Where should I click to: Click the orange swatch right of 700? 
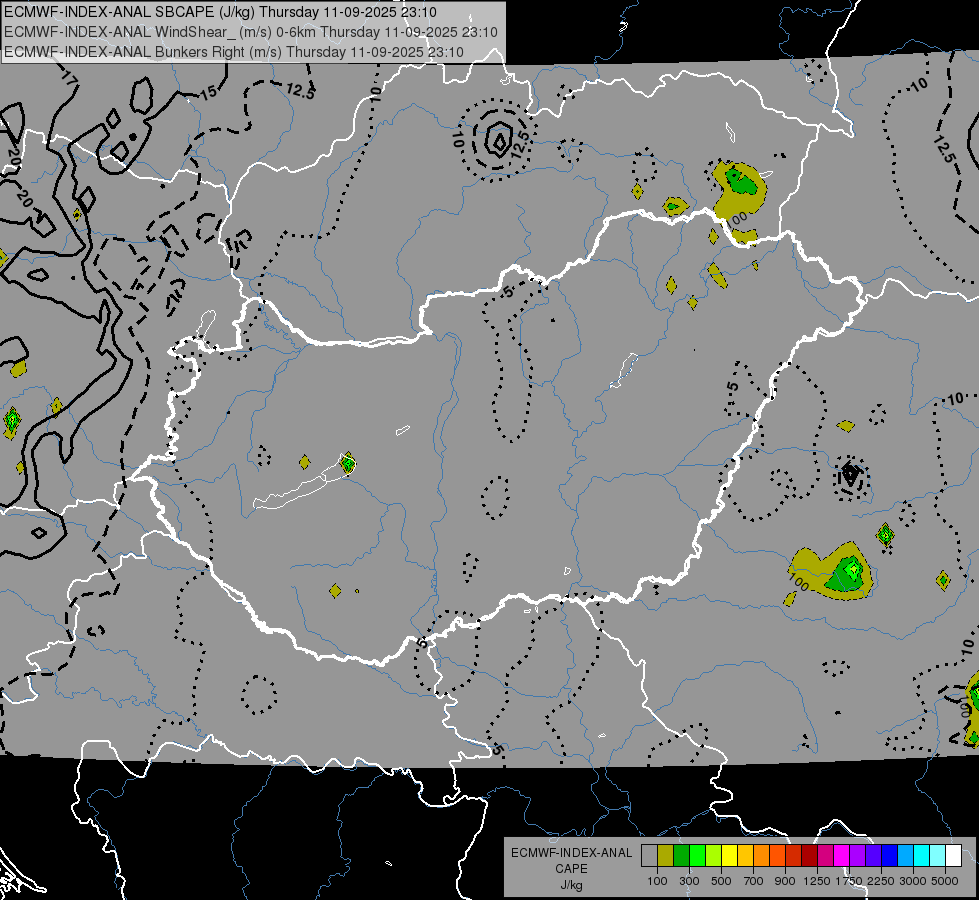tap(762, 855)
